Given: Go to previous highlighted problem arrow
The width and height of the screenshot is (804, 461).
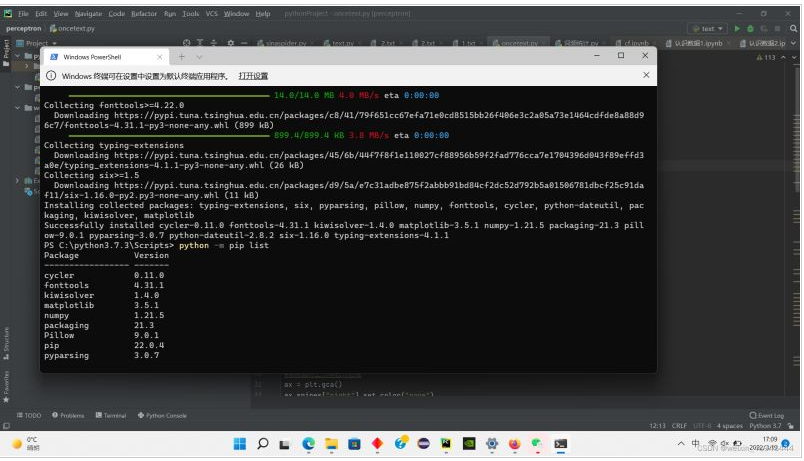Looking at the screenshot, I should point(783,57).
